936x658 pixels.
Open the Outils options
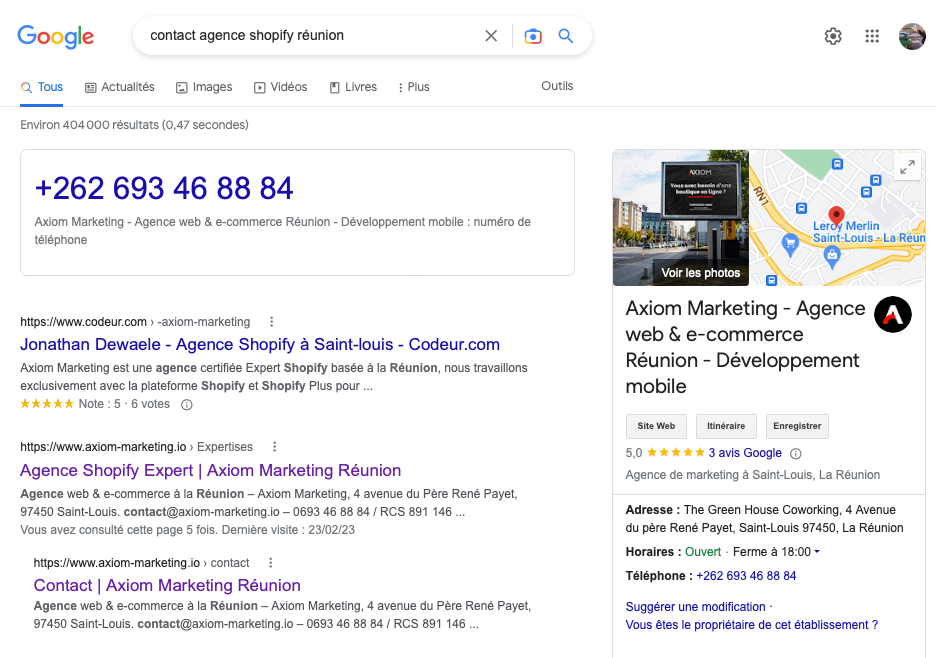557,86
